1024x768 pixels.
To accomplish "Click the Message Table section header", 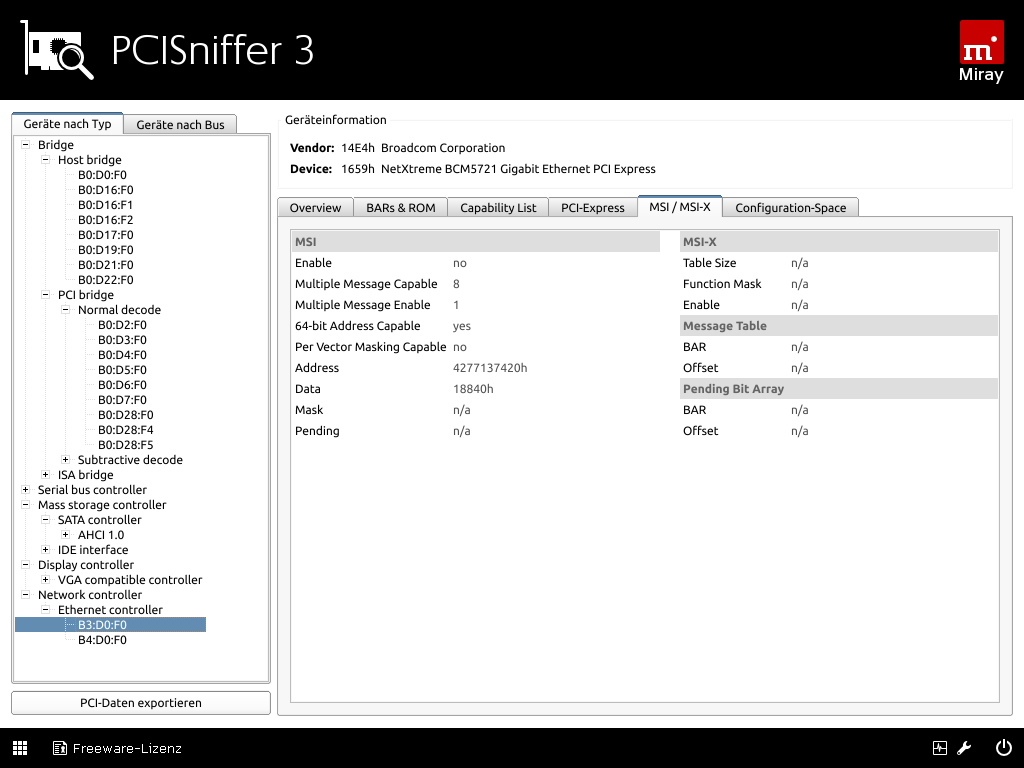I will [839, 326].
